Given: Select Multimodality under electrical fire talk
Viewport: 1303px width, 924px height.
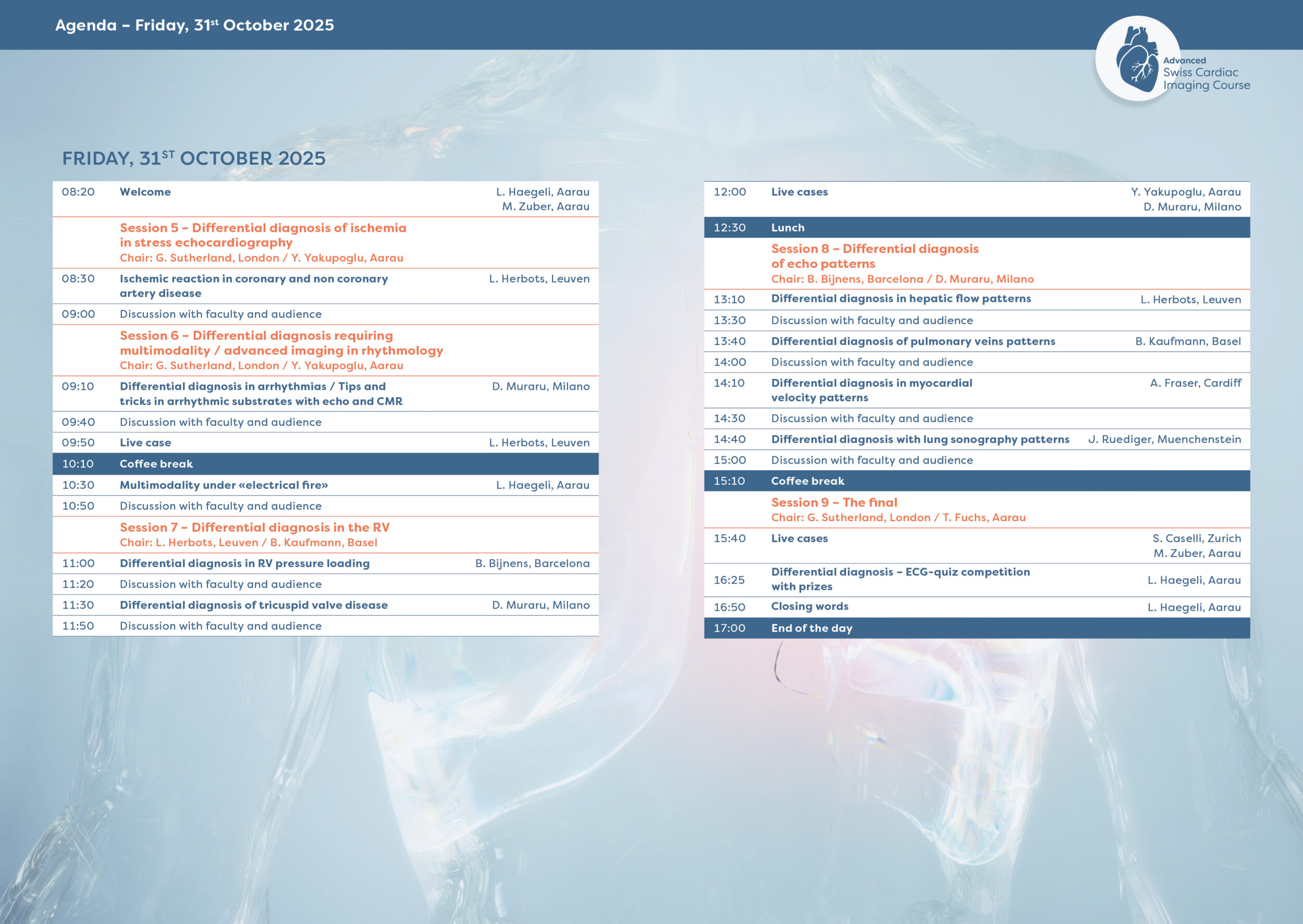Looking at the screenshot, I should 224,485.
